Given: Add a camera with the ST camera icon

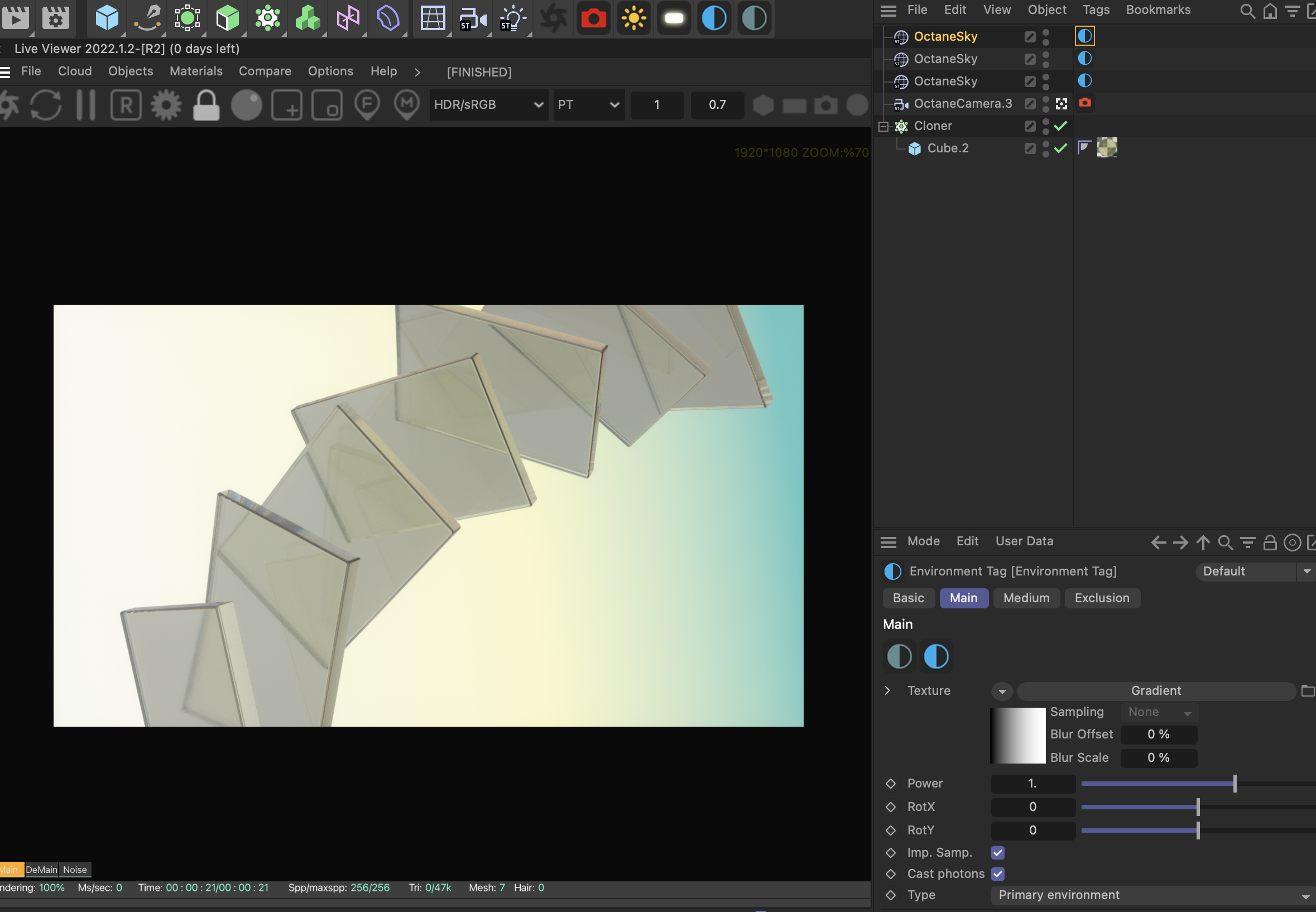Looking at the screenshot, I should 473,18.
